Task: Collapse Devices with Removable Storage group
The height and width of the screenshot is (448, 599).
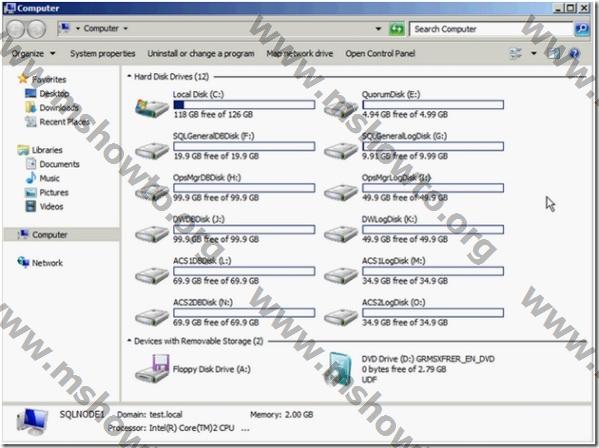Action: tap(130, 341)
